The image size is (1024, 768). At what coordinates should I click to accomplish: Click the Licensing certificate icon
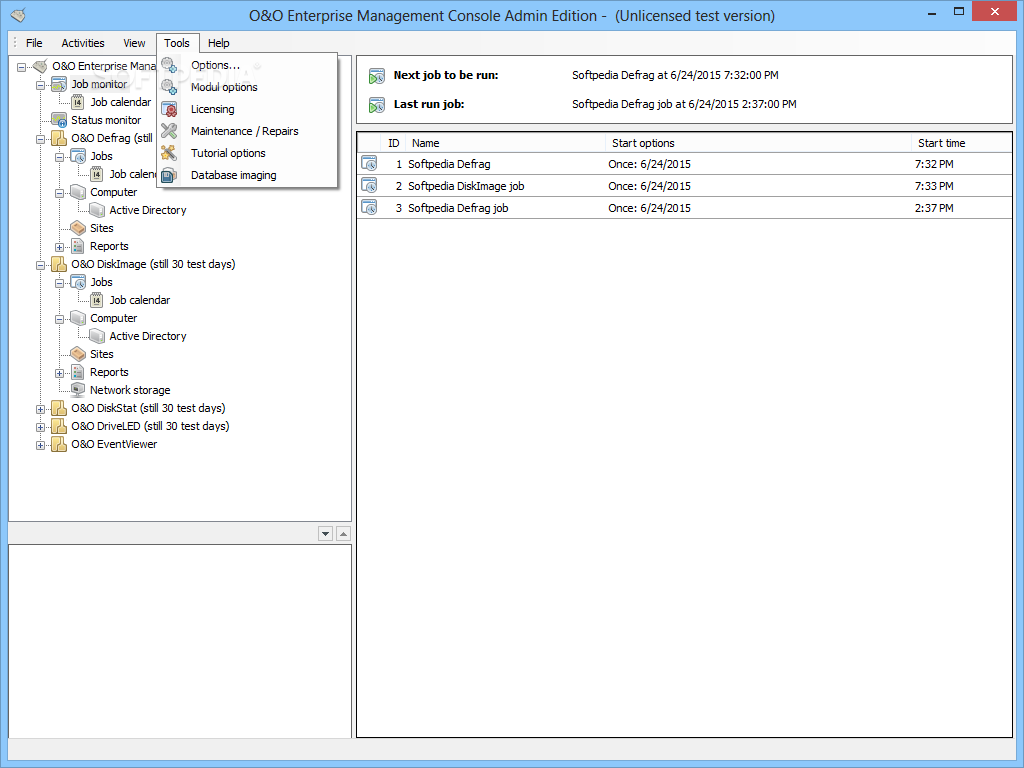click(x=169, y=109)
